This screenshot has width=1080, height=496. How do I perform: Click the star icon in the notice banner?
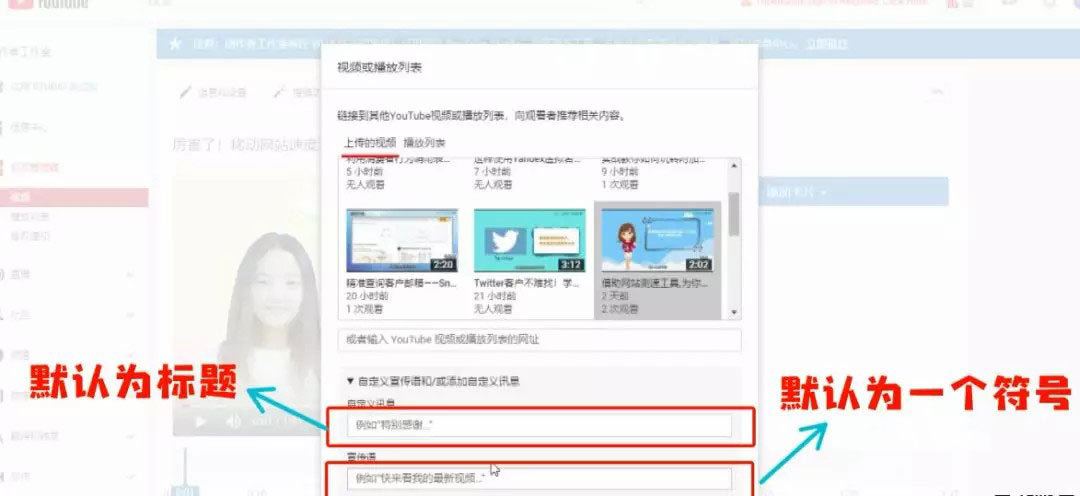tap(176, 44)
